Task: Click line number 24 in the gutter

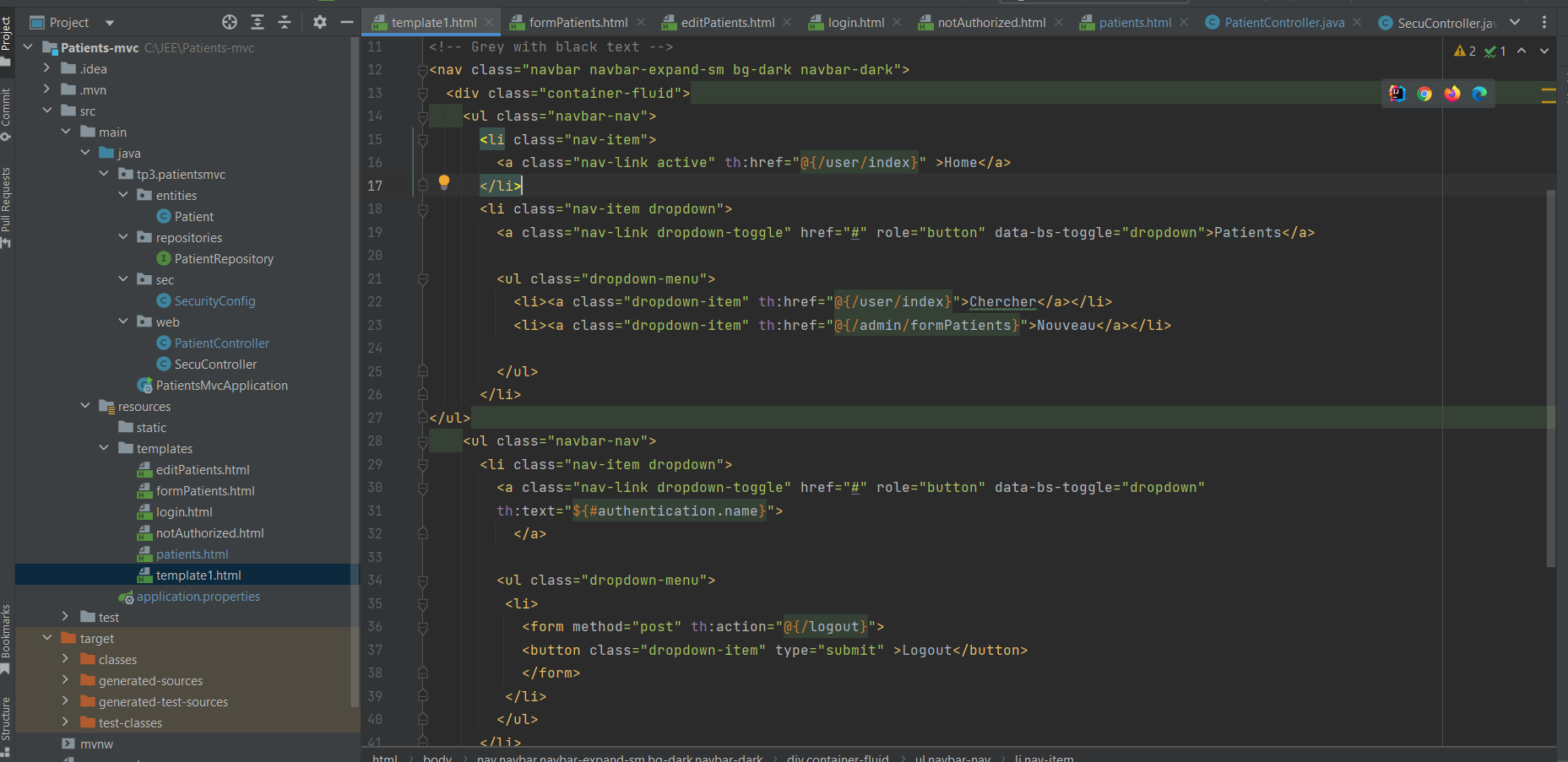Action: pyautogui.click(x=375, y=348)
